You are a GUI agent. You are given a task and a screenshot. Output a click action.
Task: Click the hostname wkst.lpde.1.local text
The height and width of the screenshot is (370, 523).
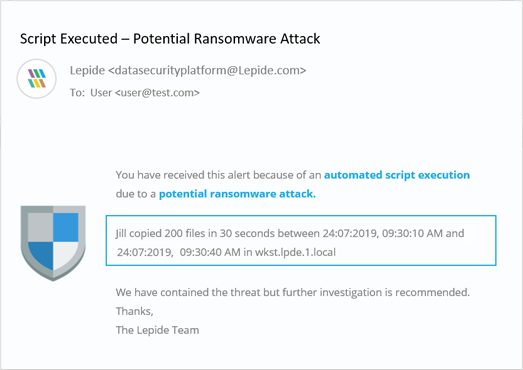click(296, 252)
